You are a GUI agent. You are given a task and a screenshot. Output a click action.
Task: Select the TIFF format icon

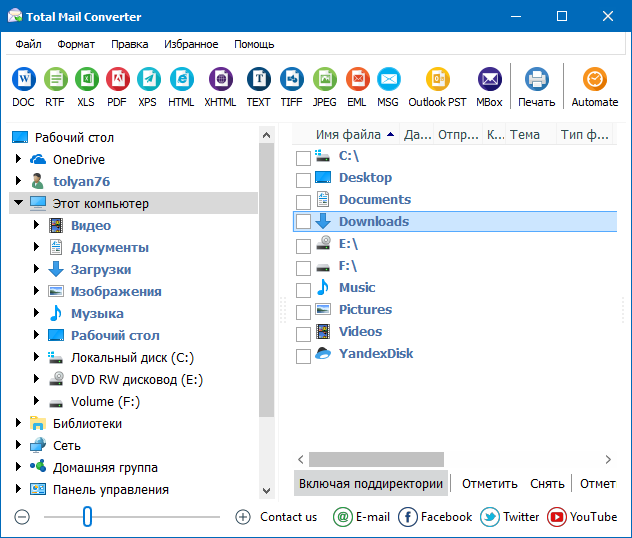291,80
